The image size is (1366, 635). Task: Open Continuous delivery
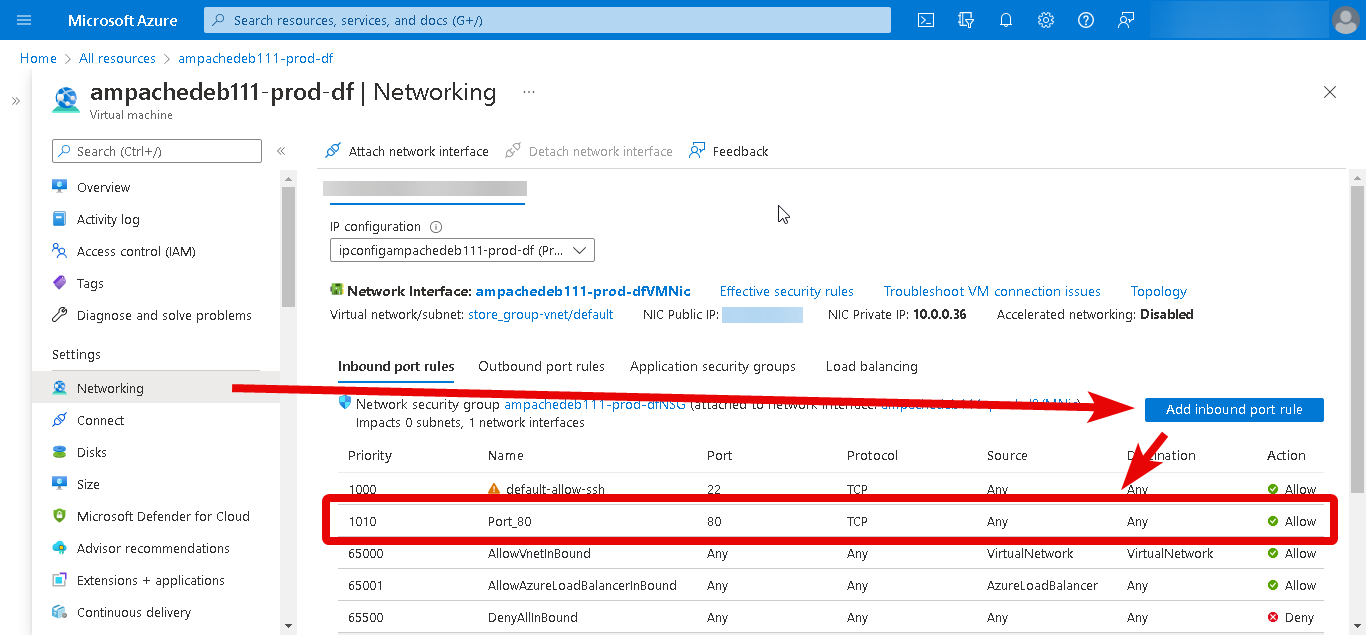134,612
